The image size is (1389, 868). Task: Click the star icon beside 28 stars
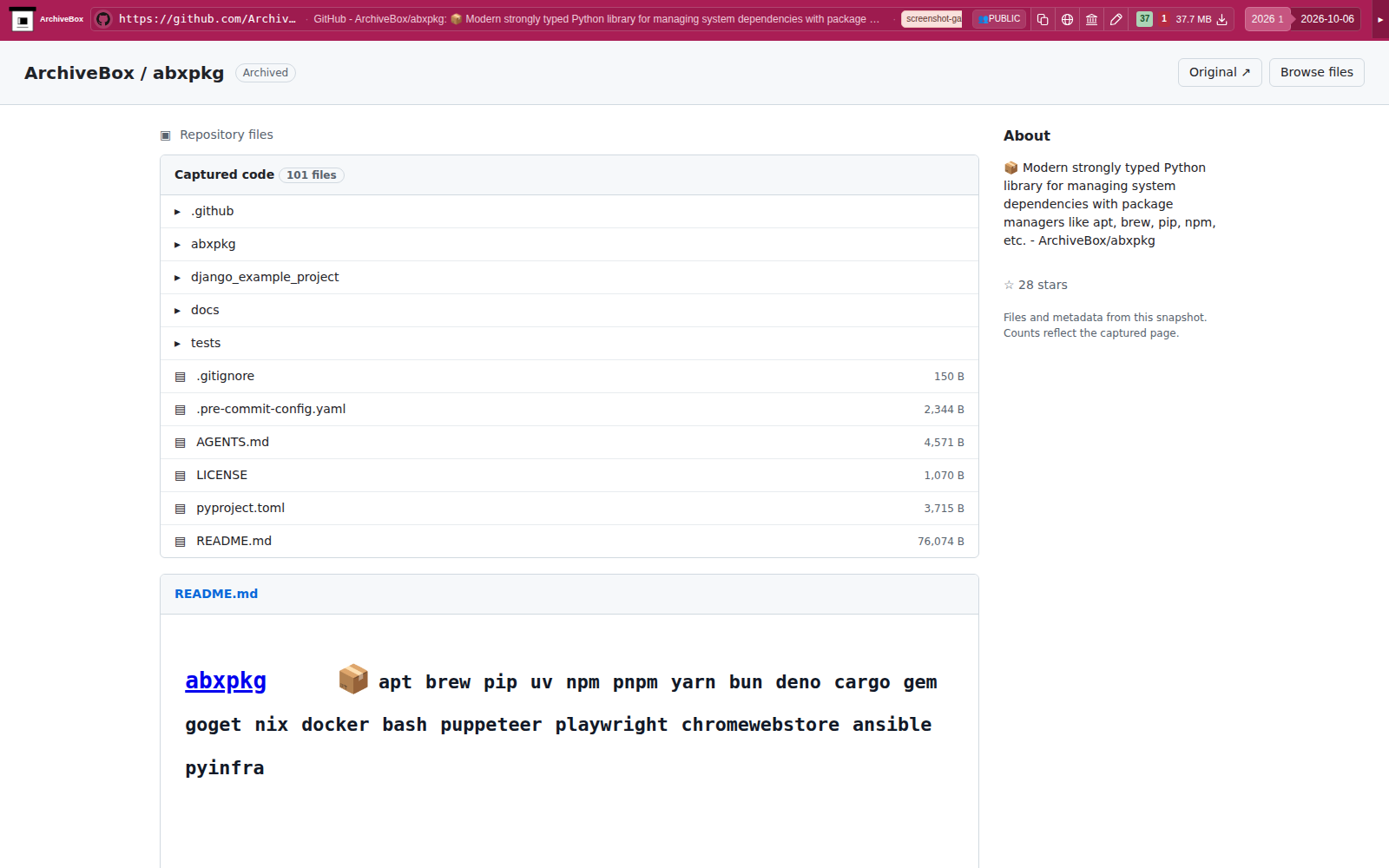1009,285
